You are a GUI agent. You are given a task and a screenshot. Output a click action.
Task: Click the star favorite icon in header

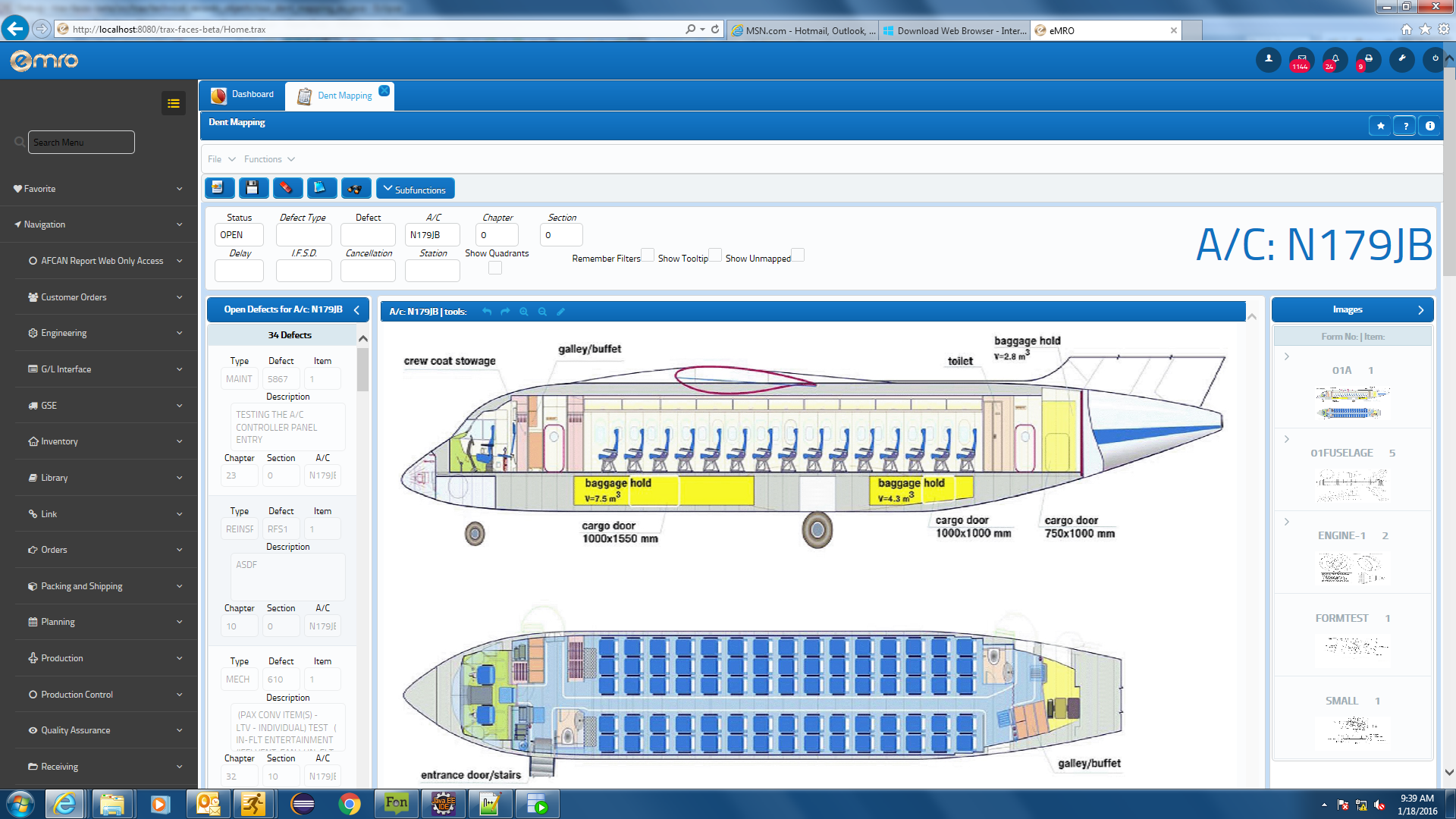1380,126
